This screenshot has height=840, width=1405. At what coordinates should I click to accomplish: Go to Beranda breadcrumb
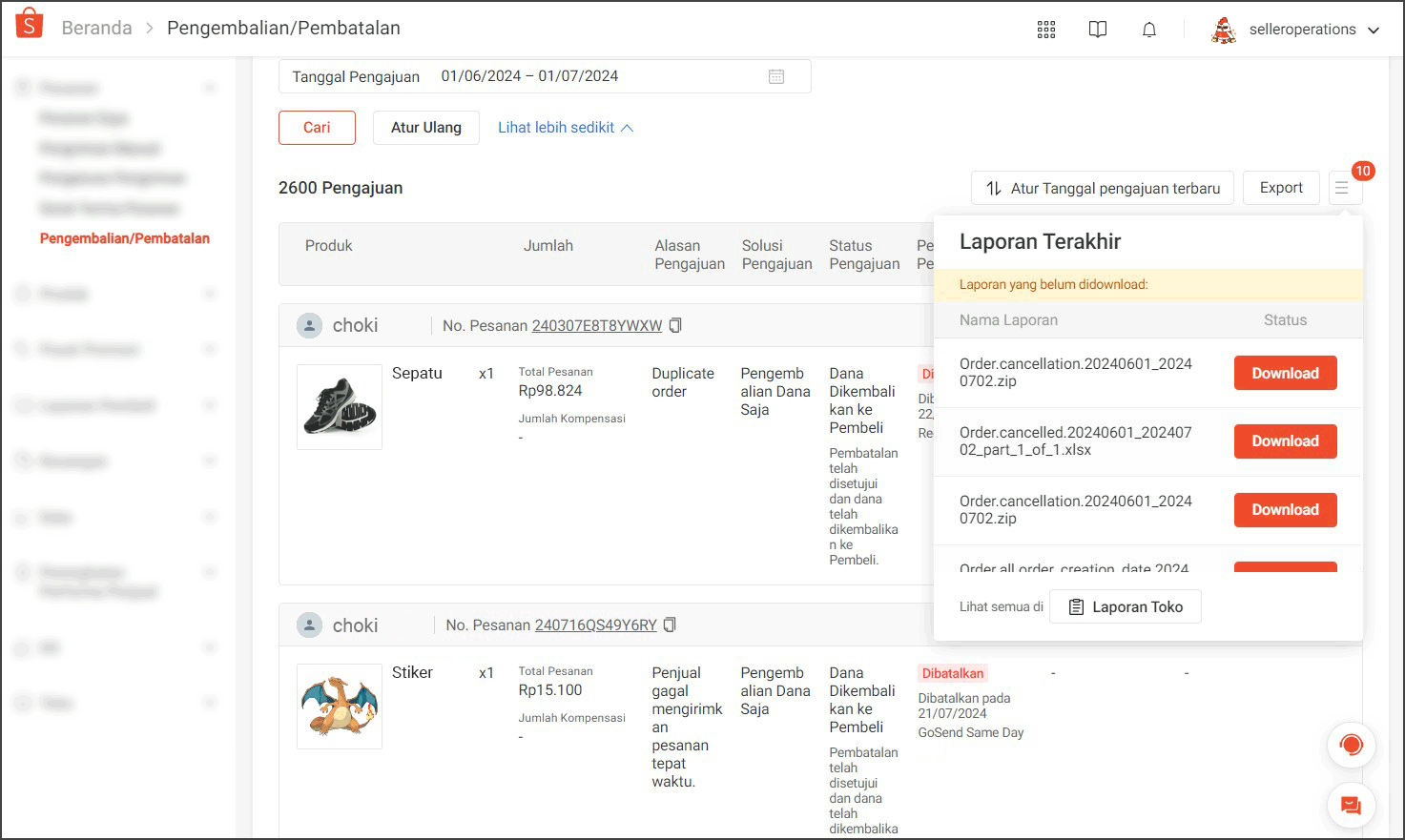(x=96, y=28)
